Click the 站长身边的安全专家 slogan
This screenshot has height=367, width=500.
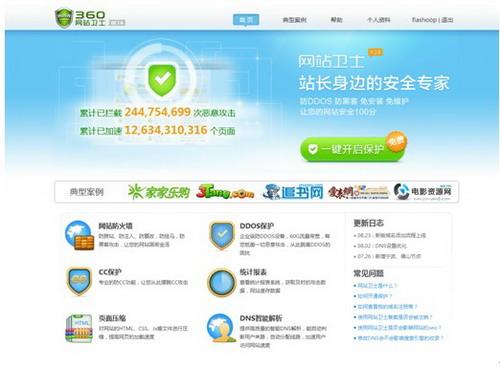coord(374,83)
